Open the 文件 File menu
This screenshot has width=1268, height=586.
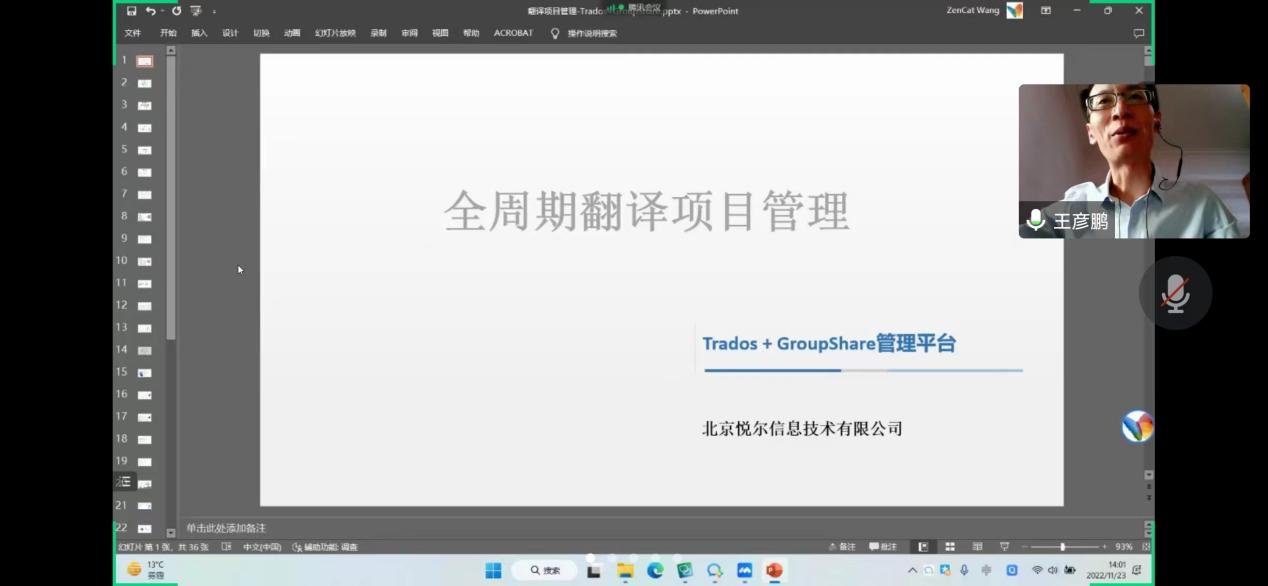pyautogui.click(x=132, y=33)
